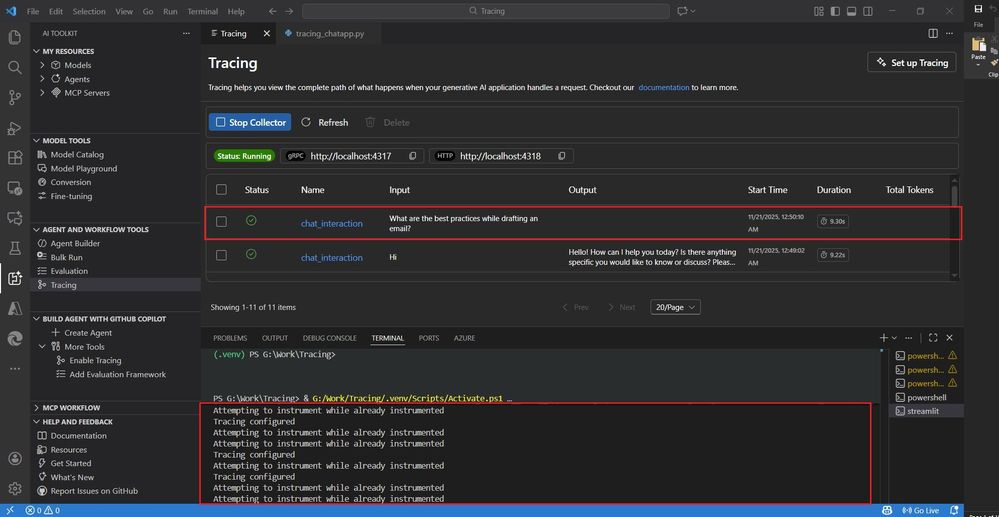Open the Manage gear icon

15,489
